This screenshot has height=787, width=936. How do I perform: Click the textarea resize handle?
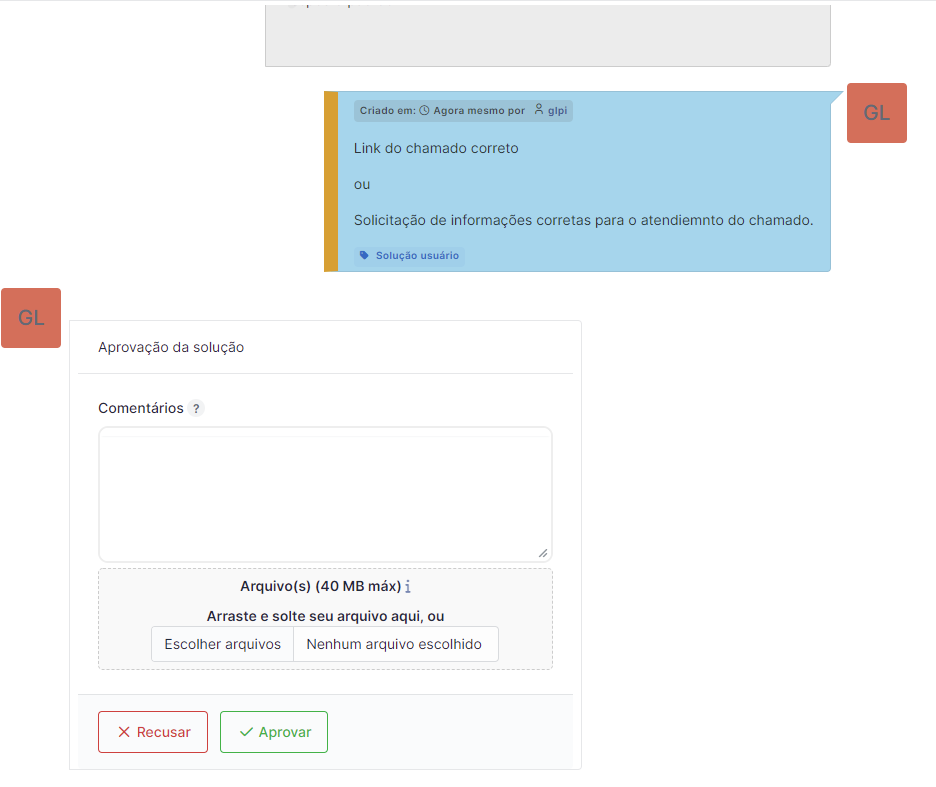[x=543, y=553]
